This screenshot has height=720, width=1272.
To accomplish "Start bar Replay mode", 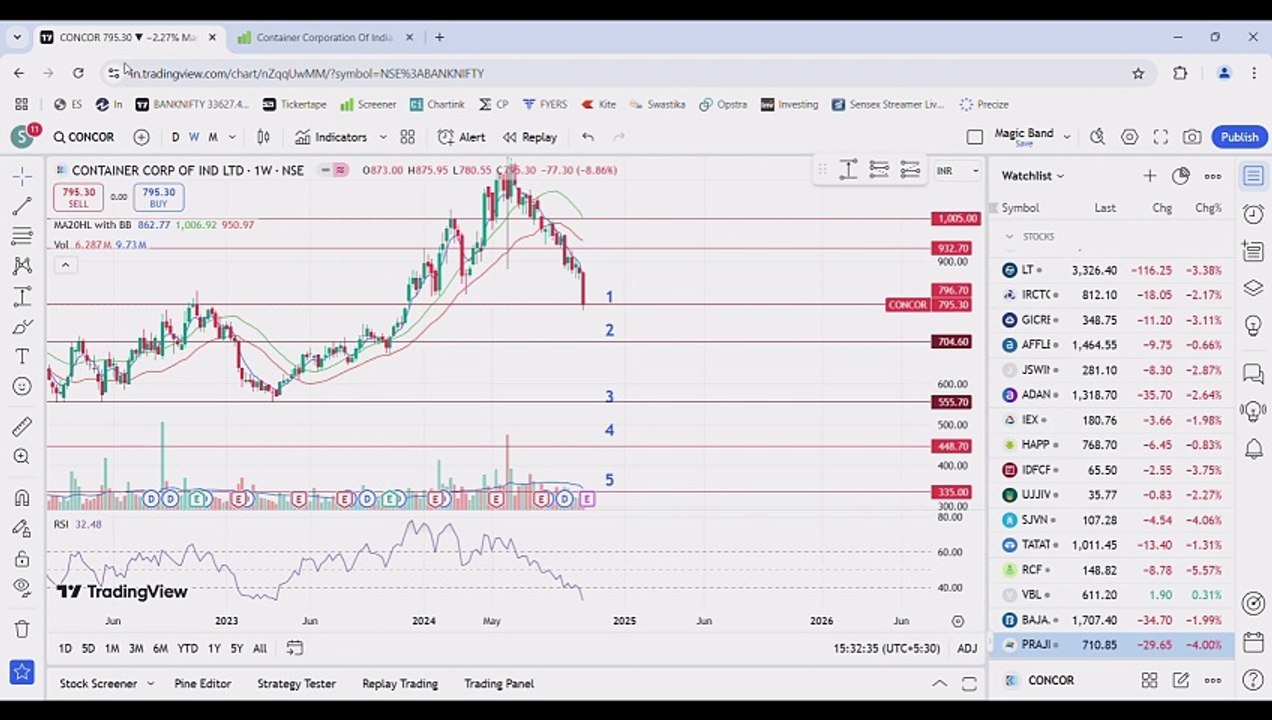I will pyautogui.click(x=530, y=137).
